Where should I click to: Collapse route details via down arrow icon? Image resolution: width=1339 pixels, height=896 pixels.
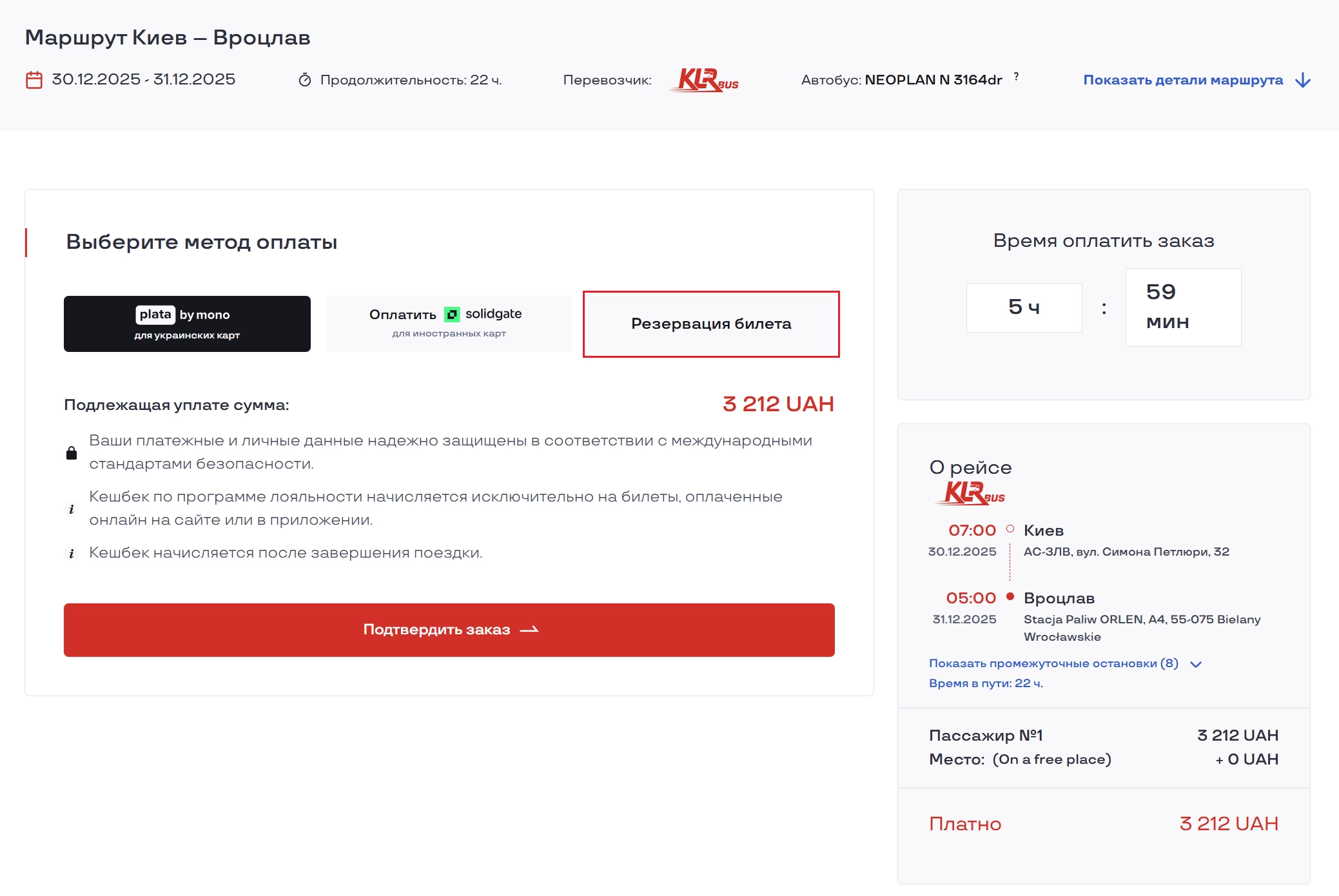point(1302,80)
